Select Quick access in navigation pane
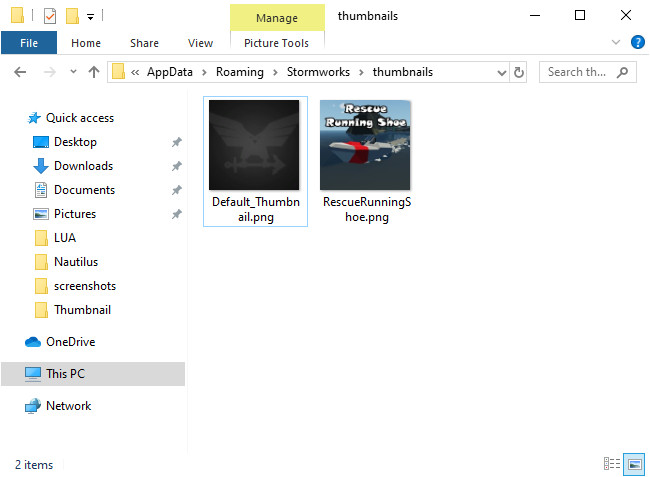The height and width of the screenshot is (477, 650). (80, 118)
